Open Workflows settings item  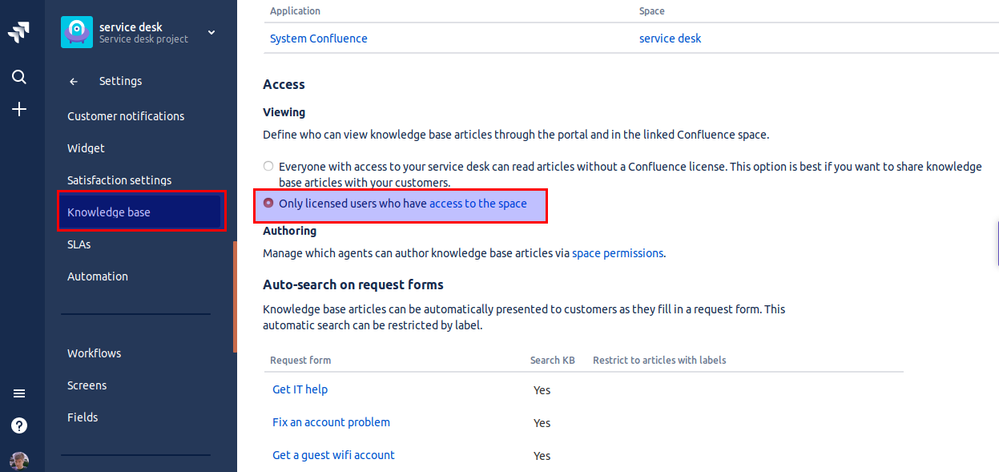[94, 353]
